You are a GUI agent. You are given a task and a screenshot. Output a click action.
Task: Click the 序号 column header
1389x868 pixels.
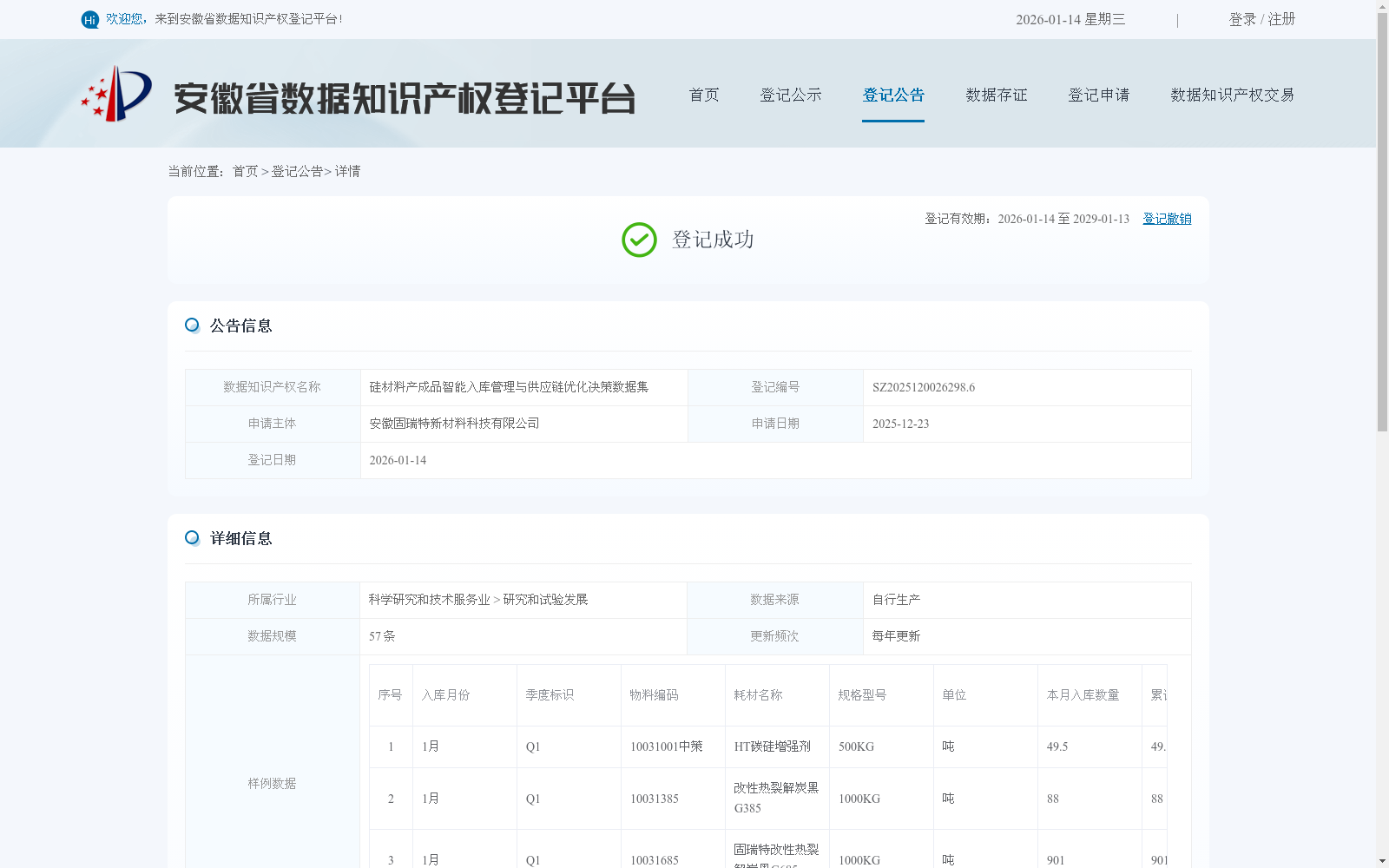coord(390,695)
